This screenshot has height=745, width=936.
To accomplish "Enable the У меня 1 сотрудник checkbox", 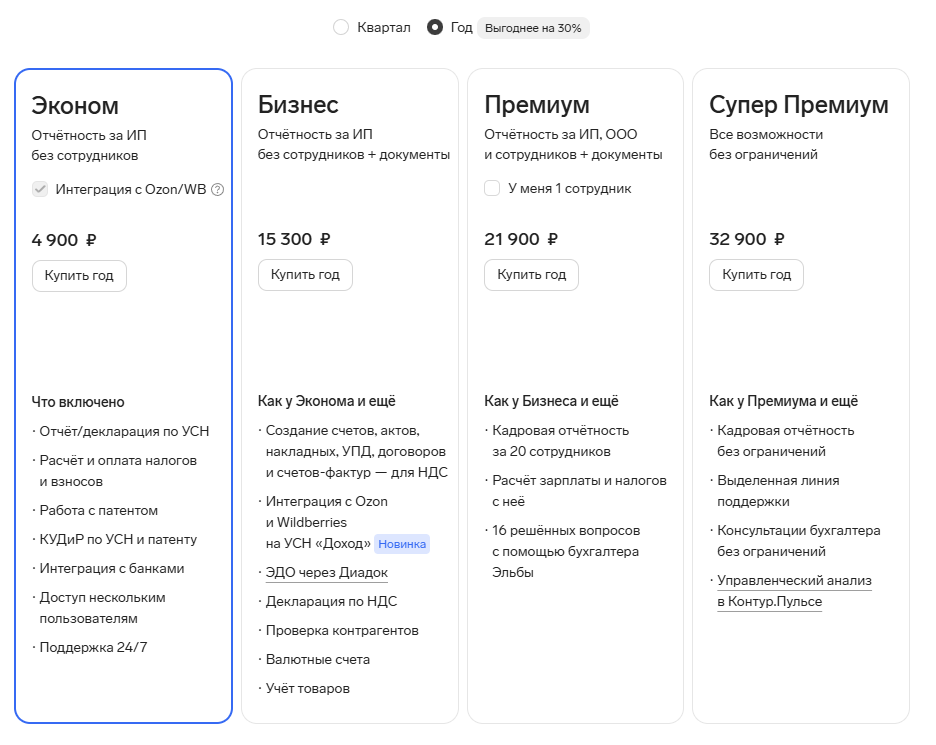I will click(492, 188).
